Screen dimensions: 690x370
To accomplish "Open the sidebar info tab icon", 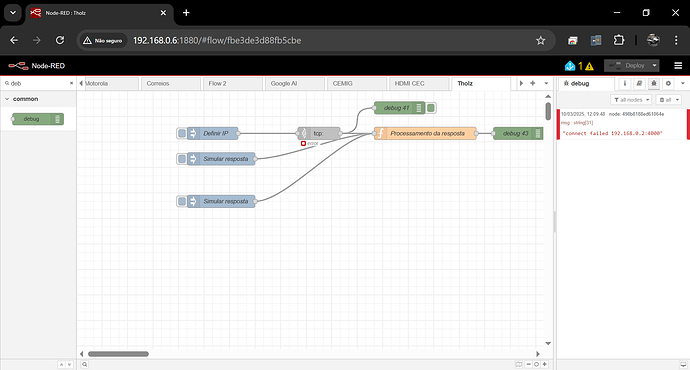I will [x=624, y=83].
